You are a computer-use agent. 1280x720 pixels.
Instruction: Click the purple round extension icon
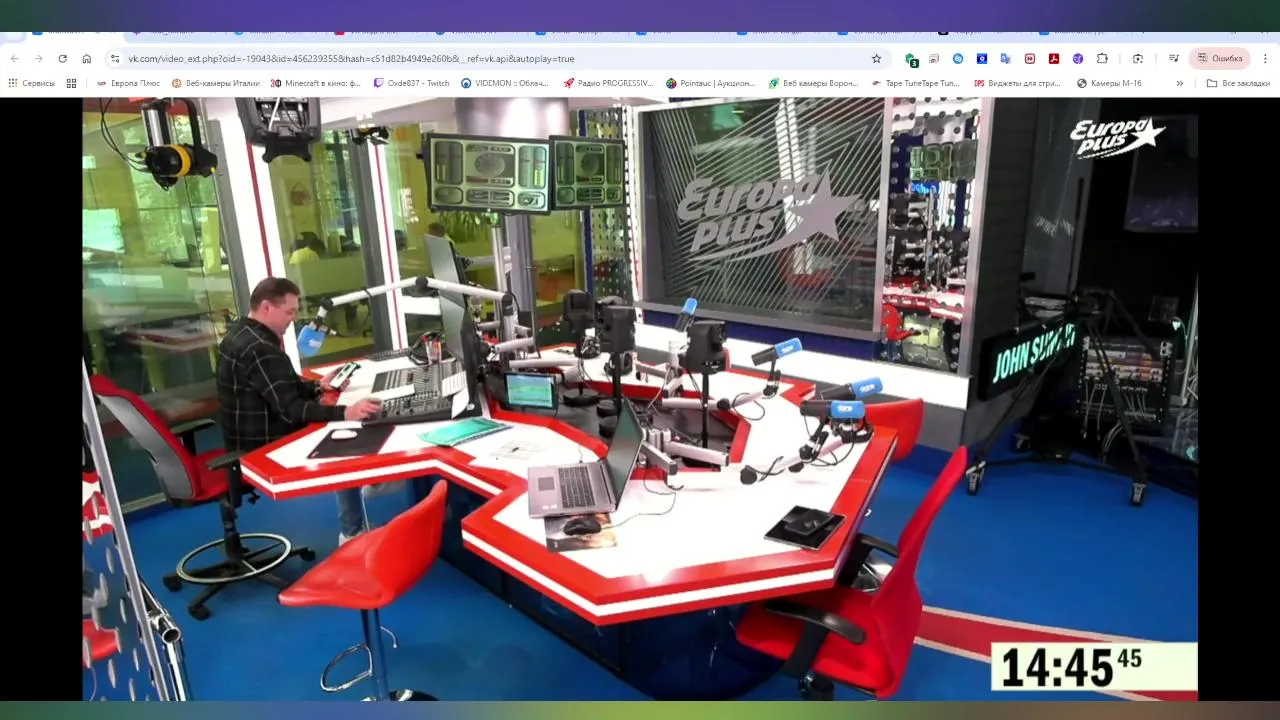pos(1078,59)
